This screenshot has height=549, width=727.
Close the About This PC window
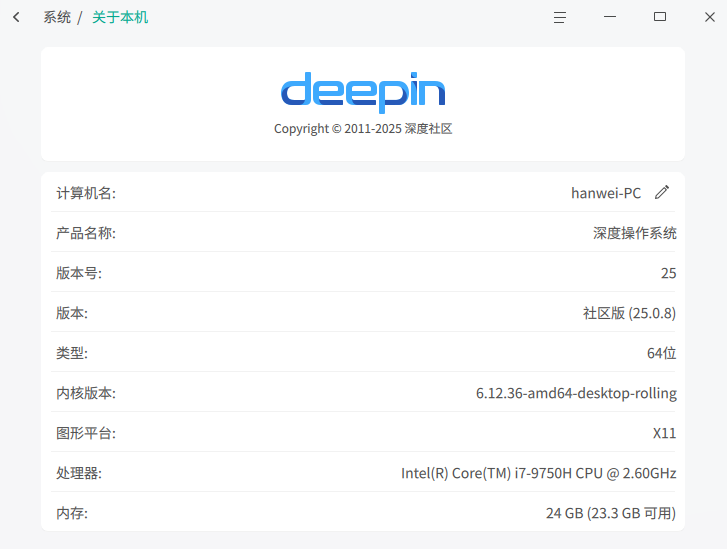pos(710,17)
